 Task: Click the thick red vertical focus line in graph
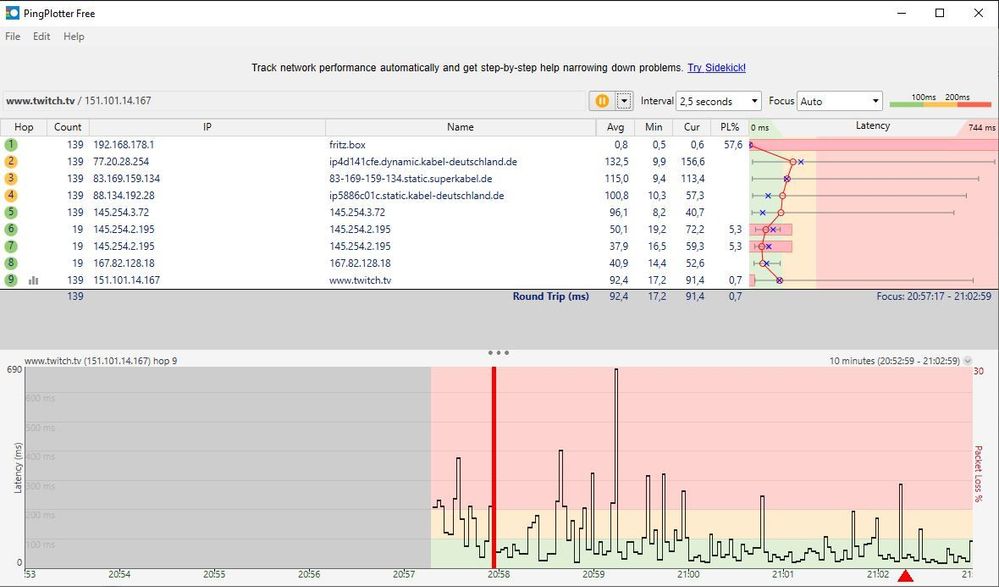[x=494, y=467]
